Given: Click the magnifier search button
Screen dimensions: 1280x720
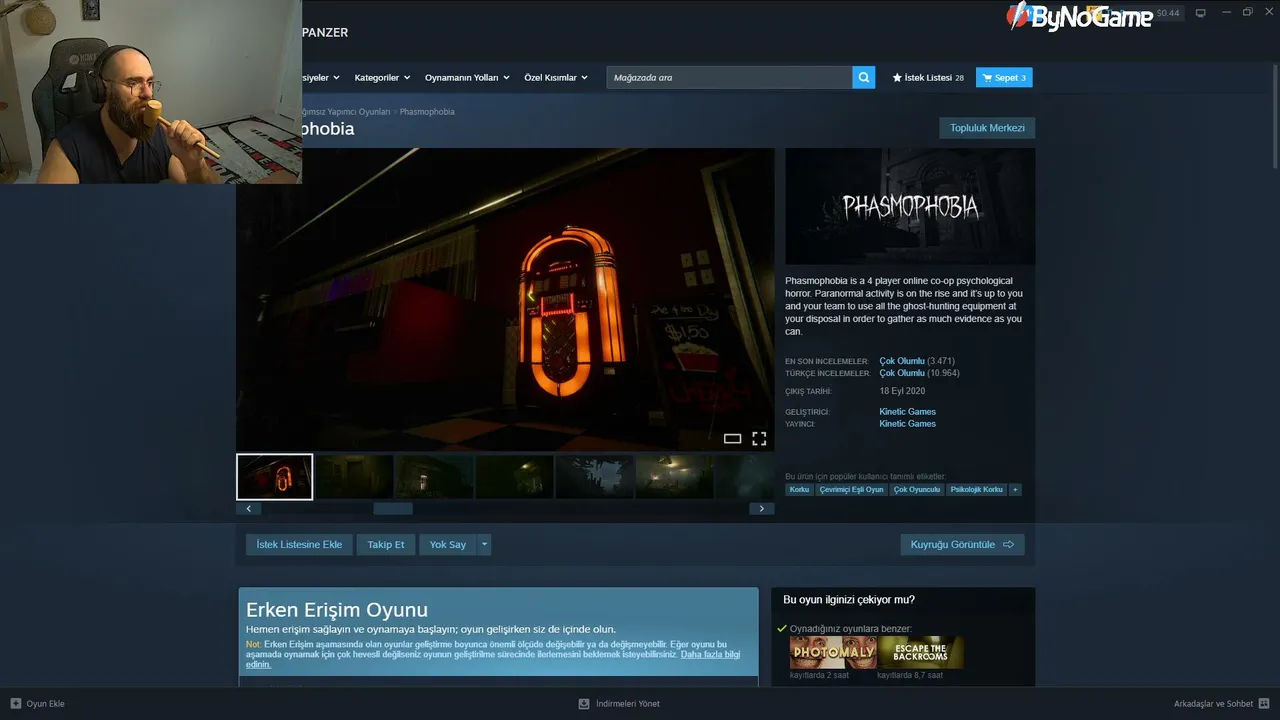Looking at the screenshot, I should [x=864, y=77].
